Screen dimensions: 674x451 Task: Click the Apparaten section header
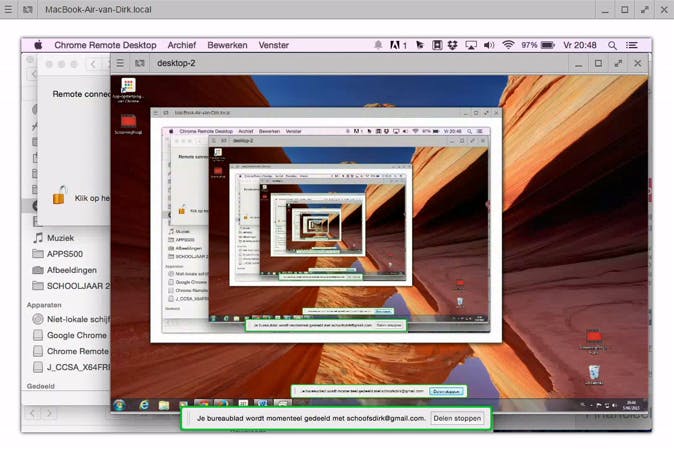(44, 305)
